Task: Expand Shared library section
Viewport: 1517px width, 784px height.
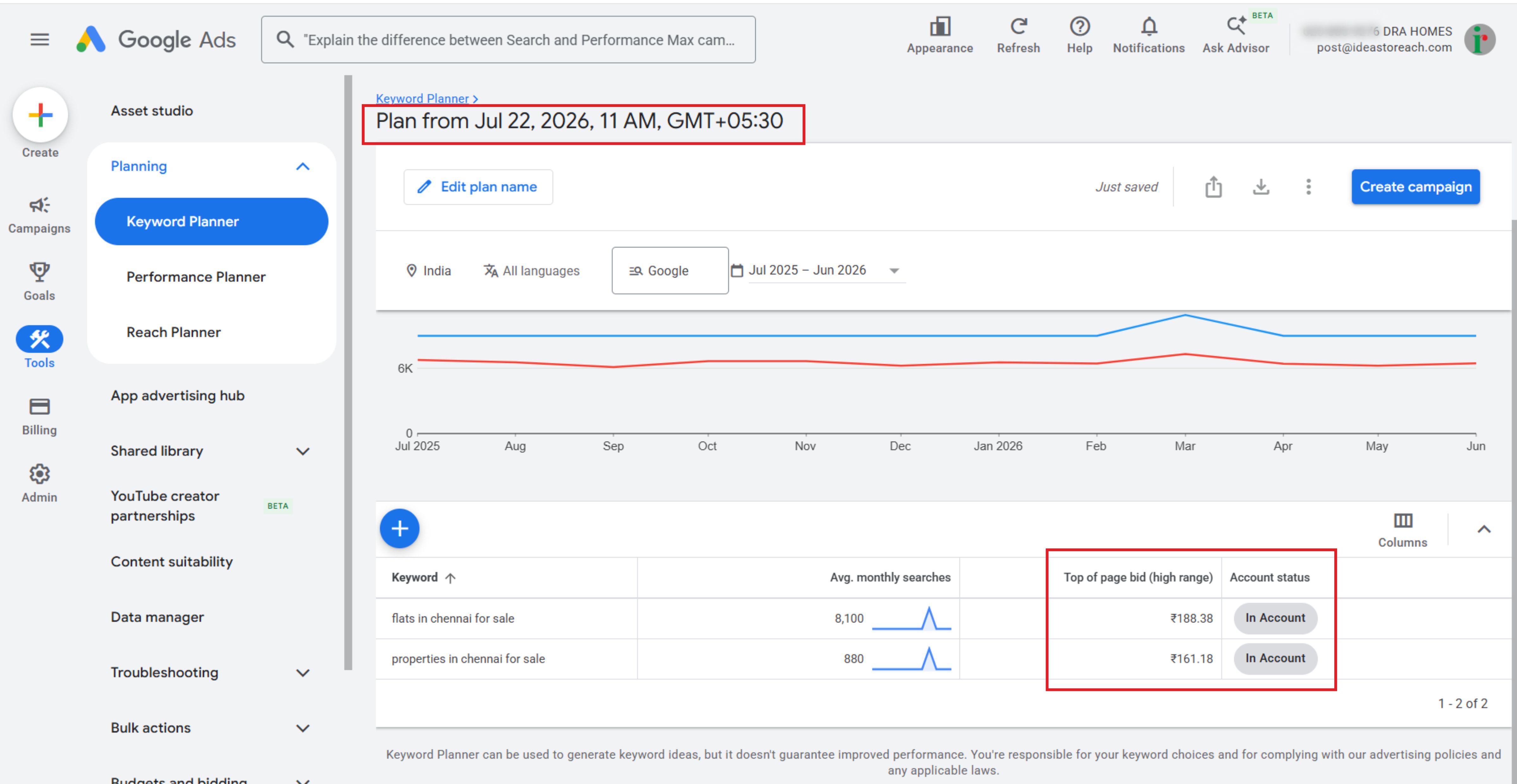Action: coord(303,451)
